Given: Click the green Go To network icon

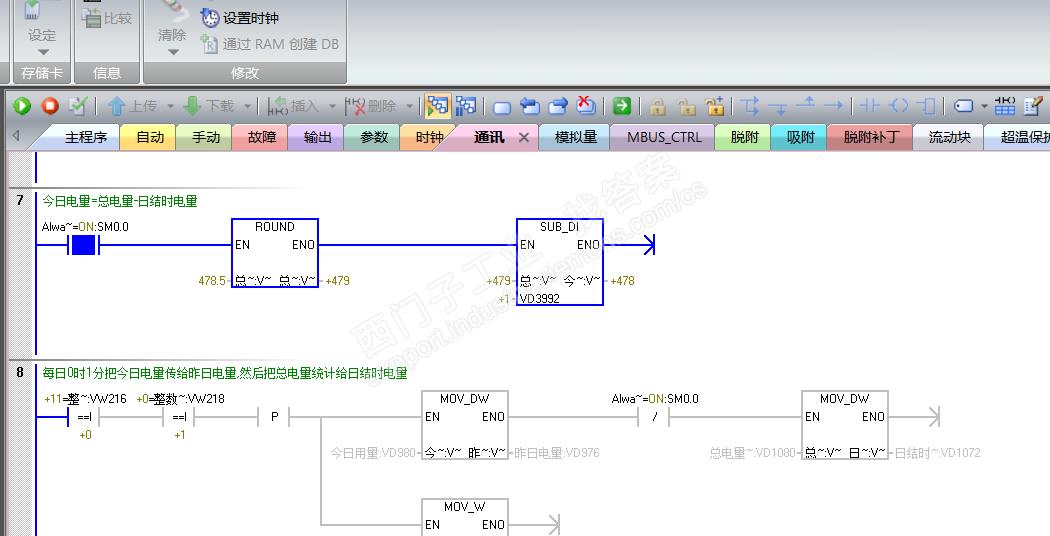Looking at the screenshot, I should pos(622,106).
